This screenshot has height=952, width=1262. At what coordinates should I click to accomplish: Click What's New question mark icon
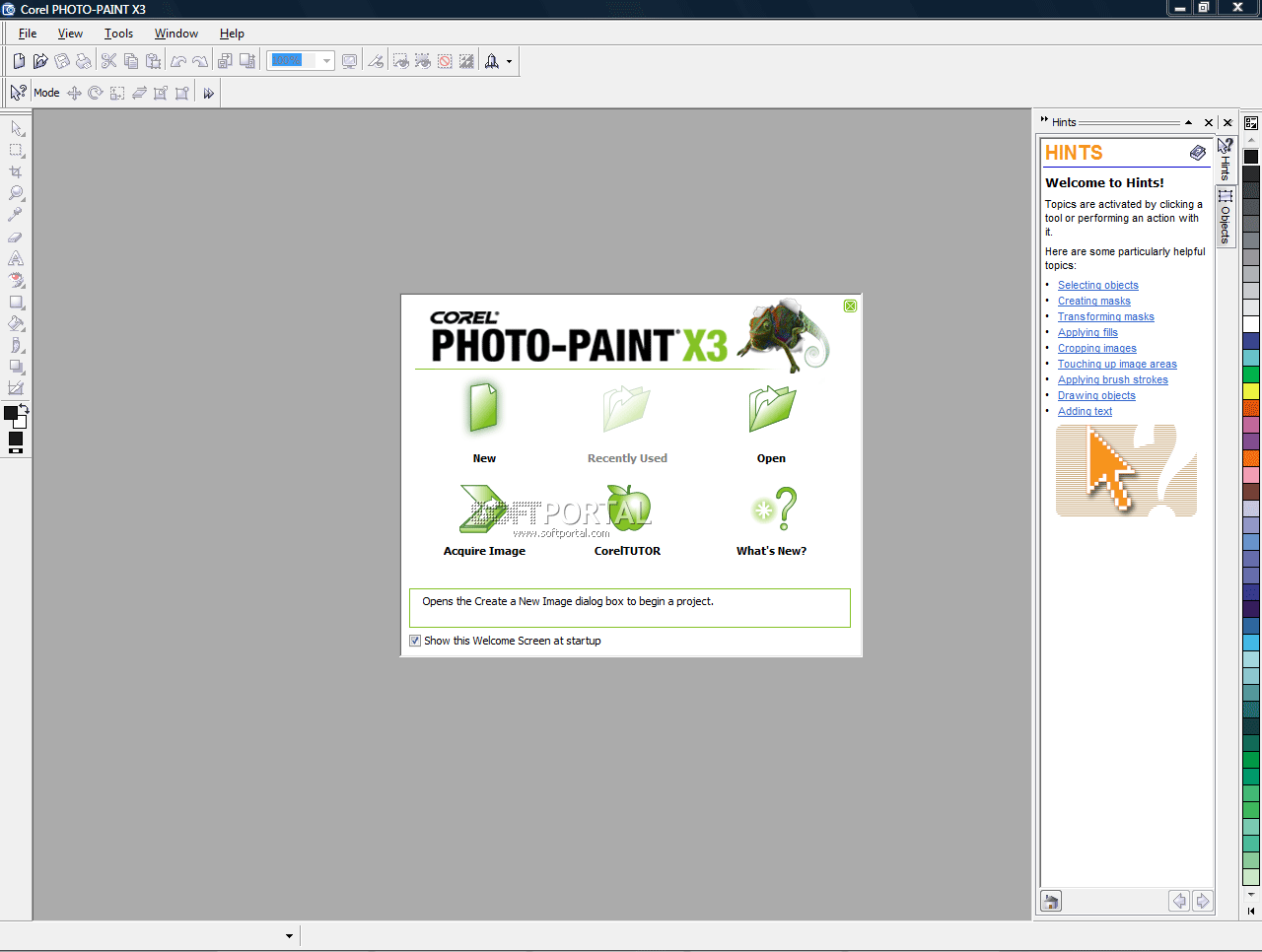point(774,509)
